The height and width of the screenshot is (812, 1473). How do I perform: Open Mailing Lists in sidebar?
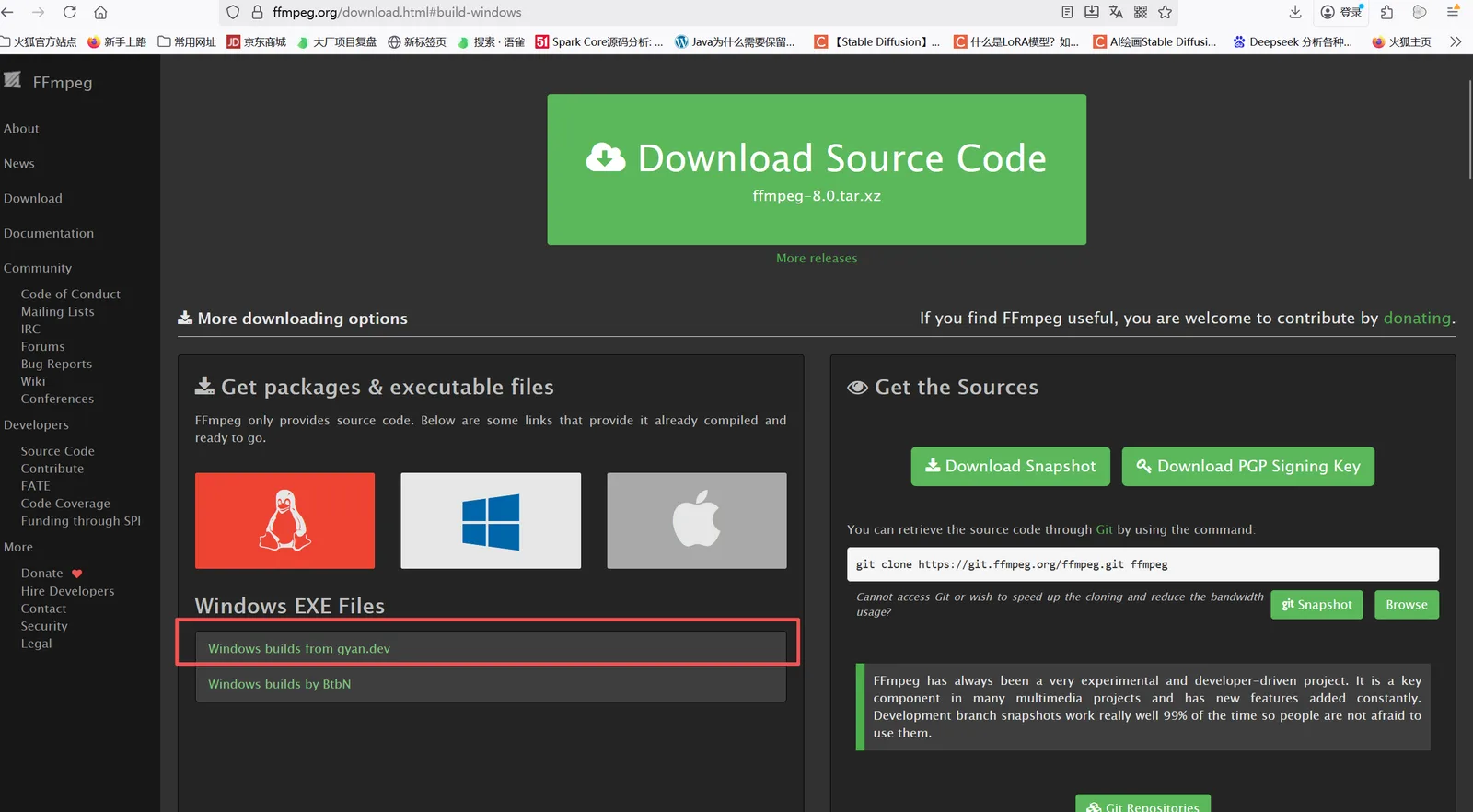(58, 312)
